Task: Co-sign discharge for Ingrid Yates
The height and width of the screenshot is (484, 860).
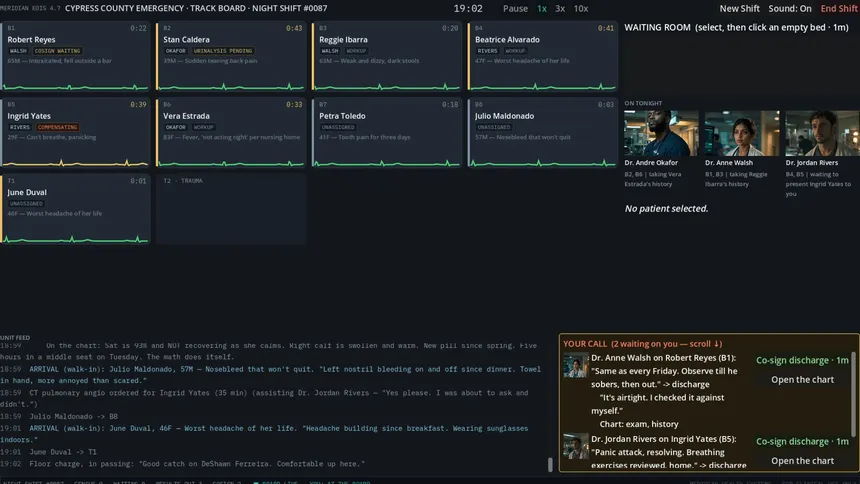Action: 802,442
